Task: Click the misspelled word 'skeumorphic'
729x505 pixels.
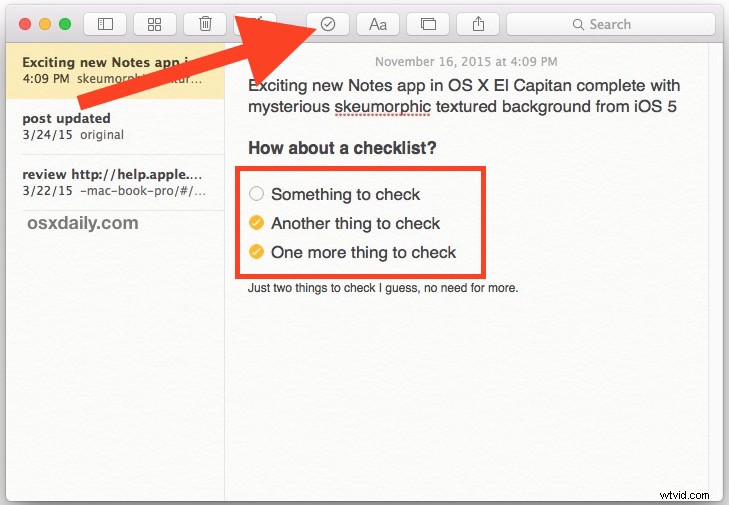Action: pos(383,107)
